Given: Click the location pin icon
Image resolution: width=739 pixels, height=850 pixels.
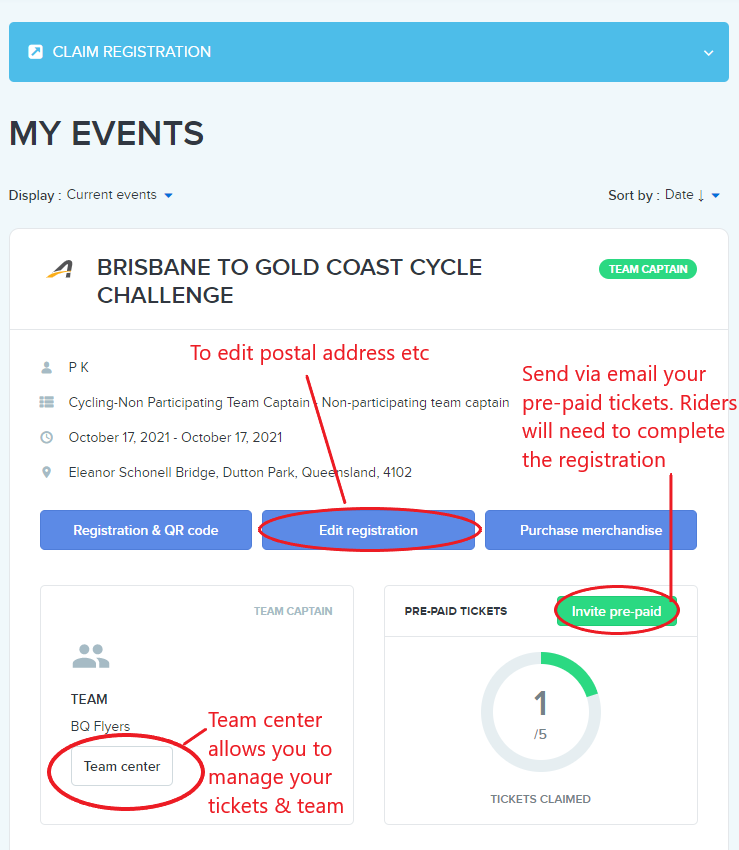Looking at the screenshot, I should (x=47, y=472).
